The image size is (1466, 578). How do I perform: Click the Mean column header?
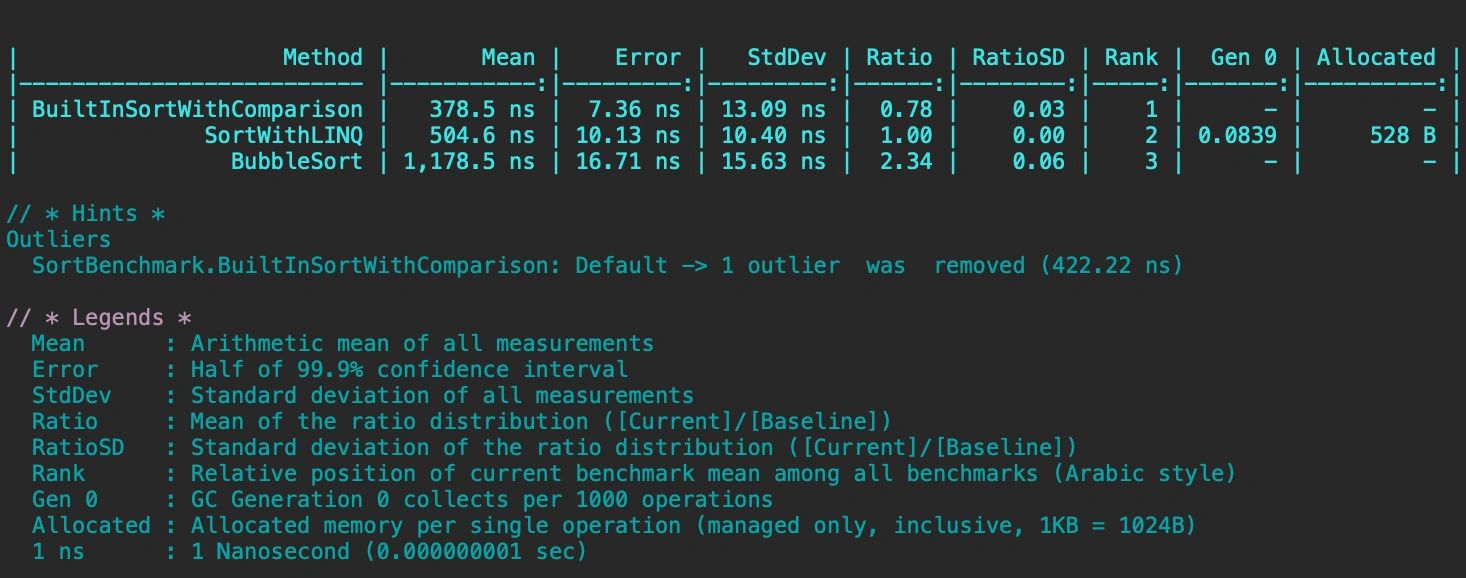[508, 58]
